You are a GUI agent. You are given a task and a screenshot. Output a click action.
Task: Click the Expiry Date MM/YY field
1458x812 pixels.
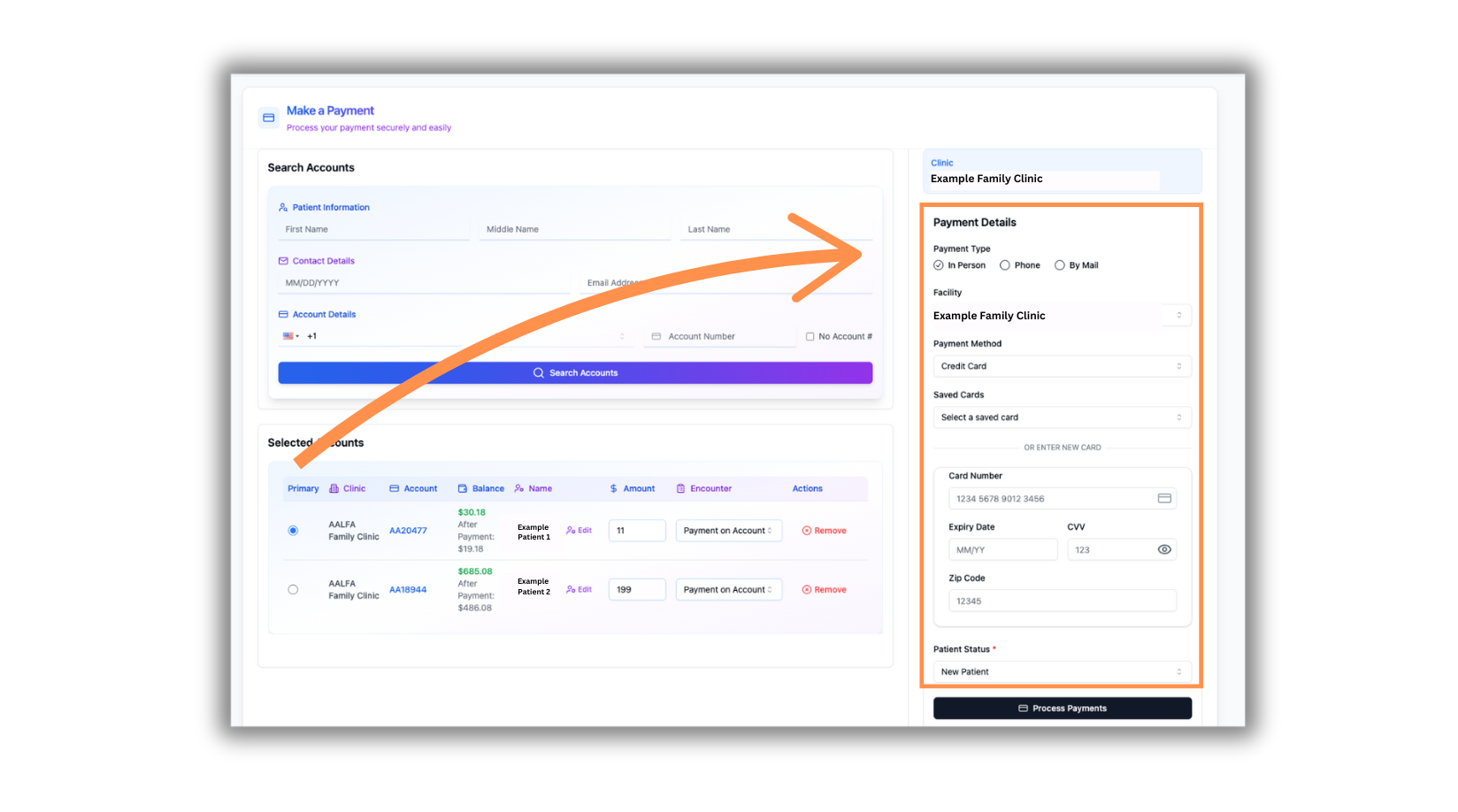[x=1003, y=550]
